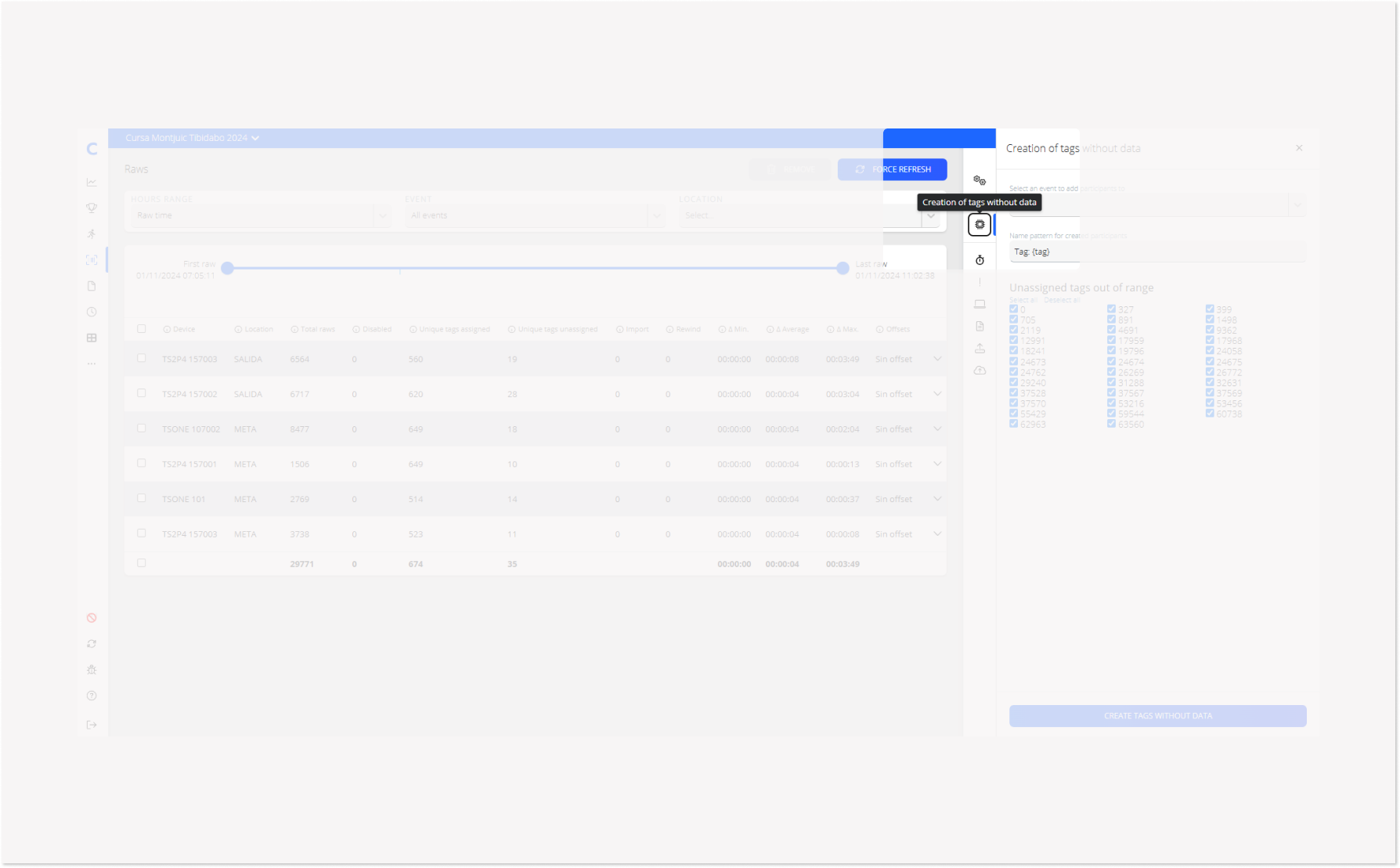Click the logout icon in sidebar

click(92, 725)
